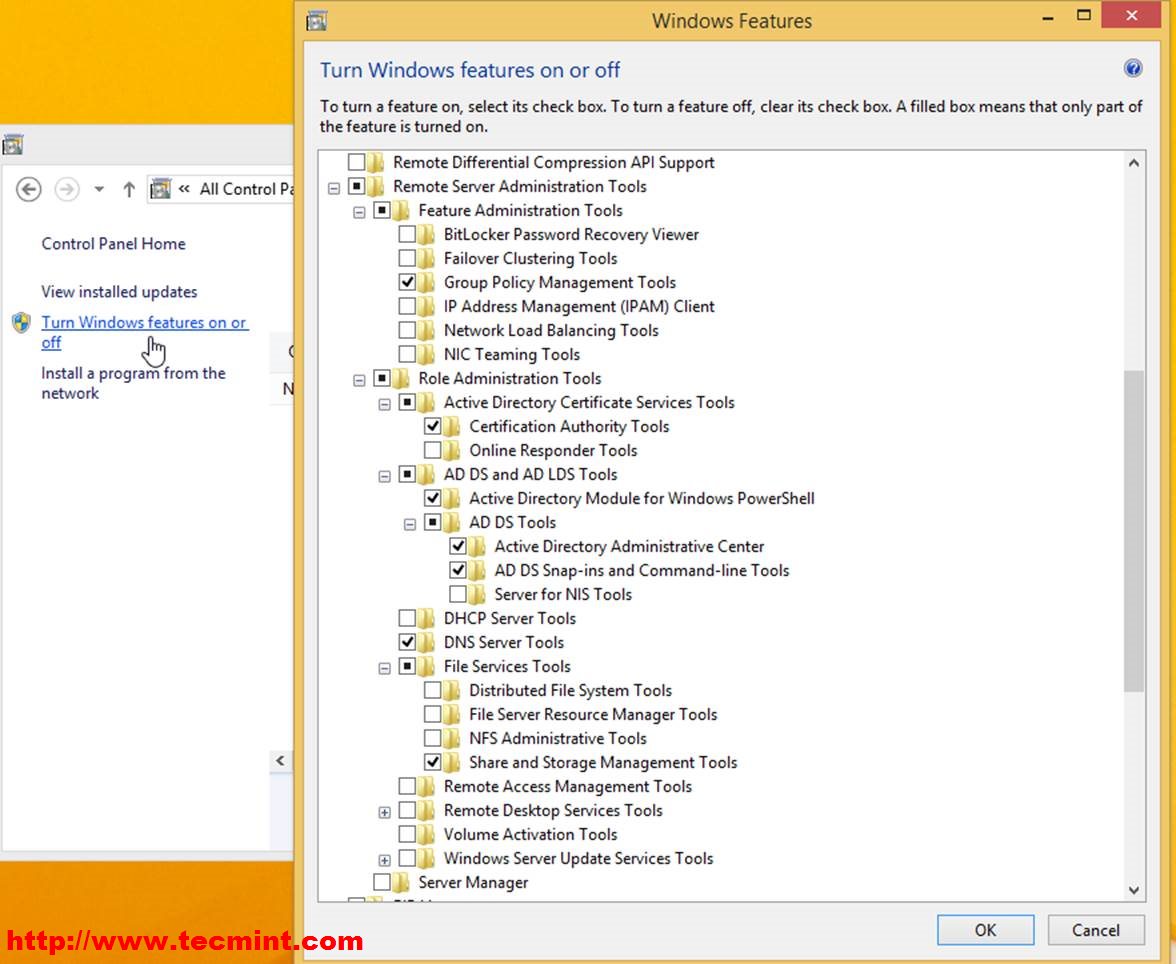The image size is (1176, 964).
Task: Check the DHCP Server Tools checkbox
Action: tap(407, 618)
